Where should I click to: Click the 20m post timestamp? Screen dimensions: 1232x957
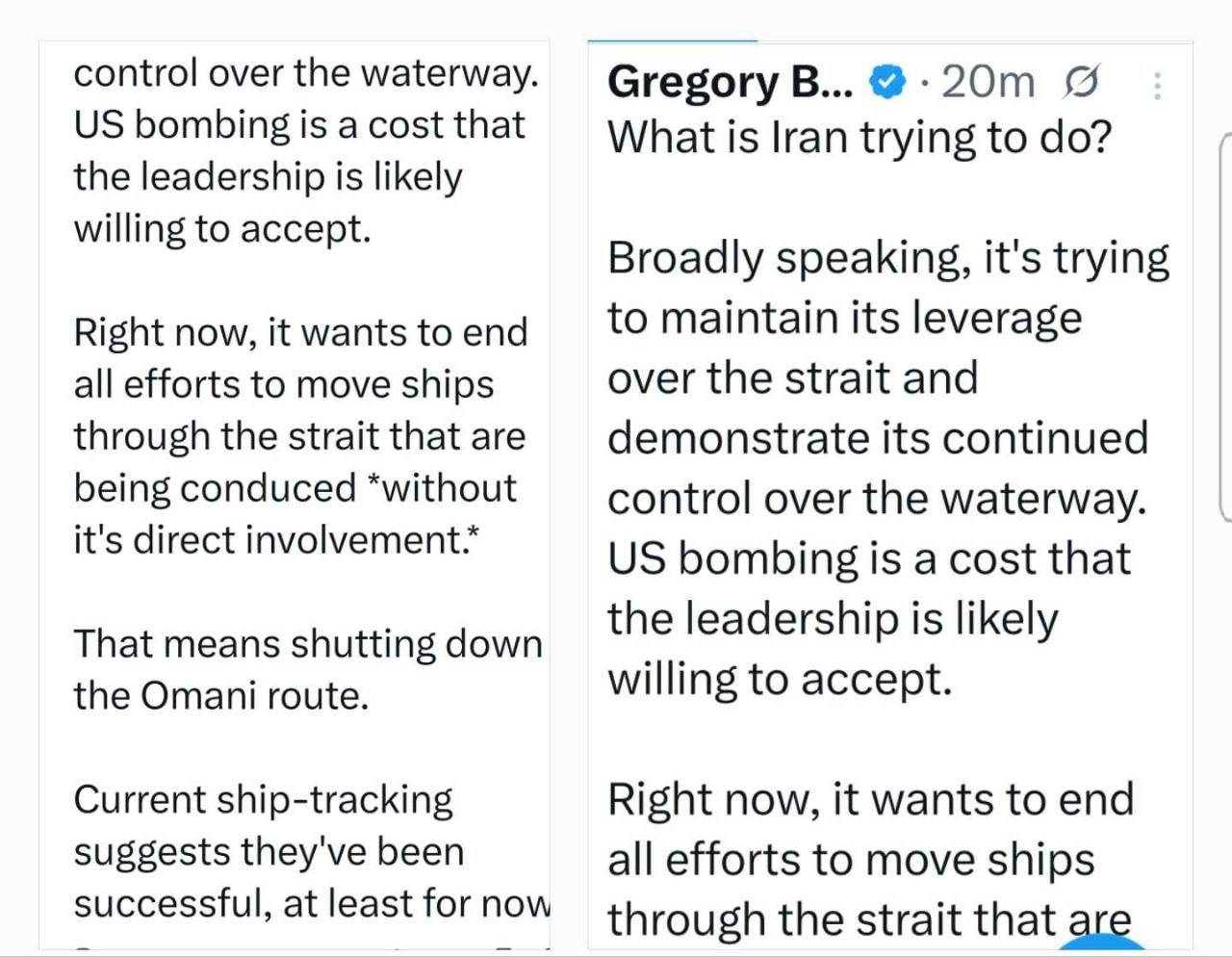(x=987, y=82)
